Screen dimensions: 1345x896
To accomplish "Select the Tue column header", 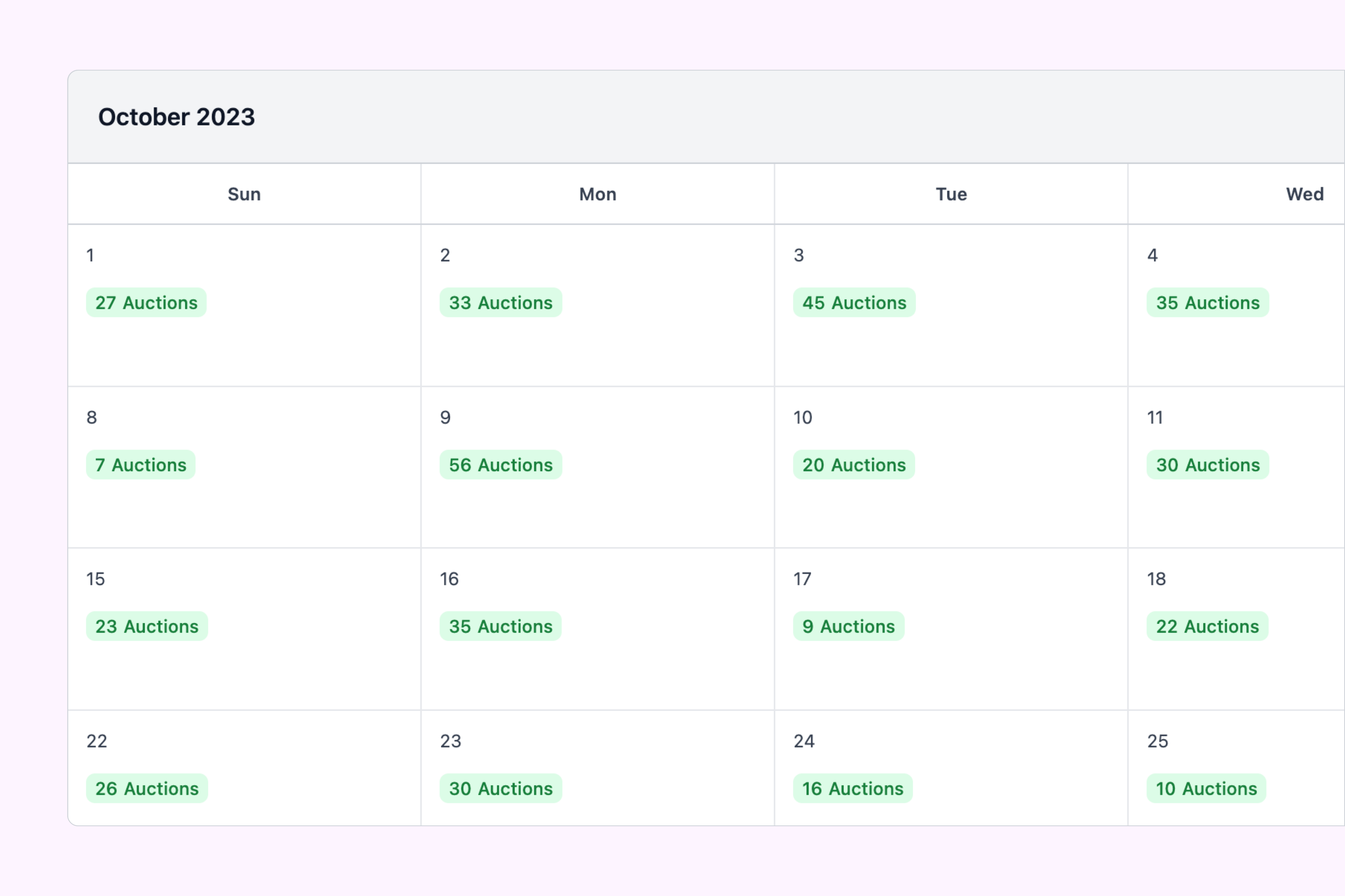I will (x=951, y=194).
